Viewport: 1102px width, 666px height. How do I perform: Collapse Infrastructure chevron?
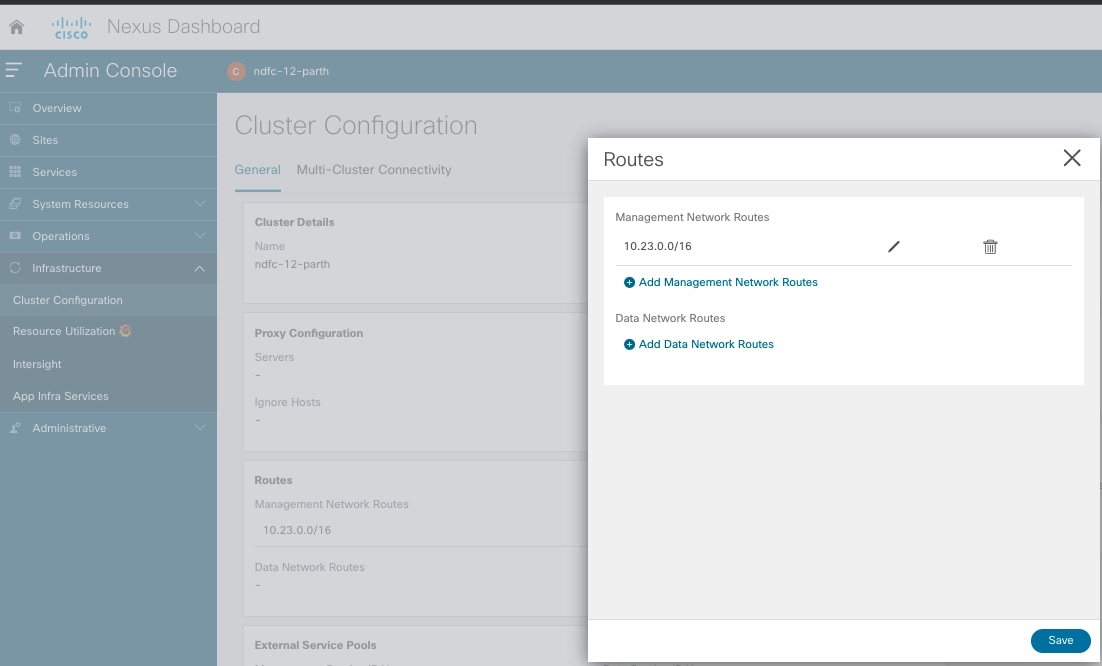pyautogui.click(x=200, y=268)
